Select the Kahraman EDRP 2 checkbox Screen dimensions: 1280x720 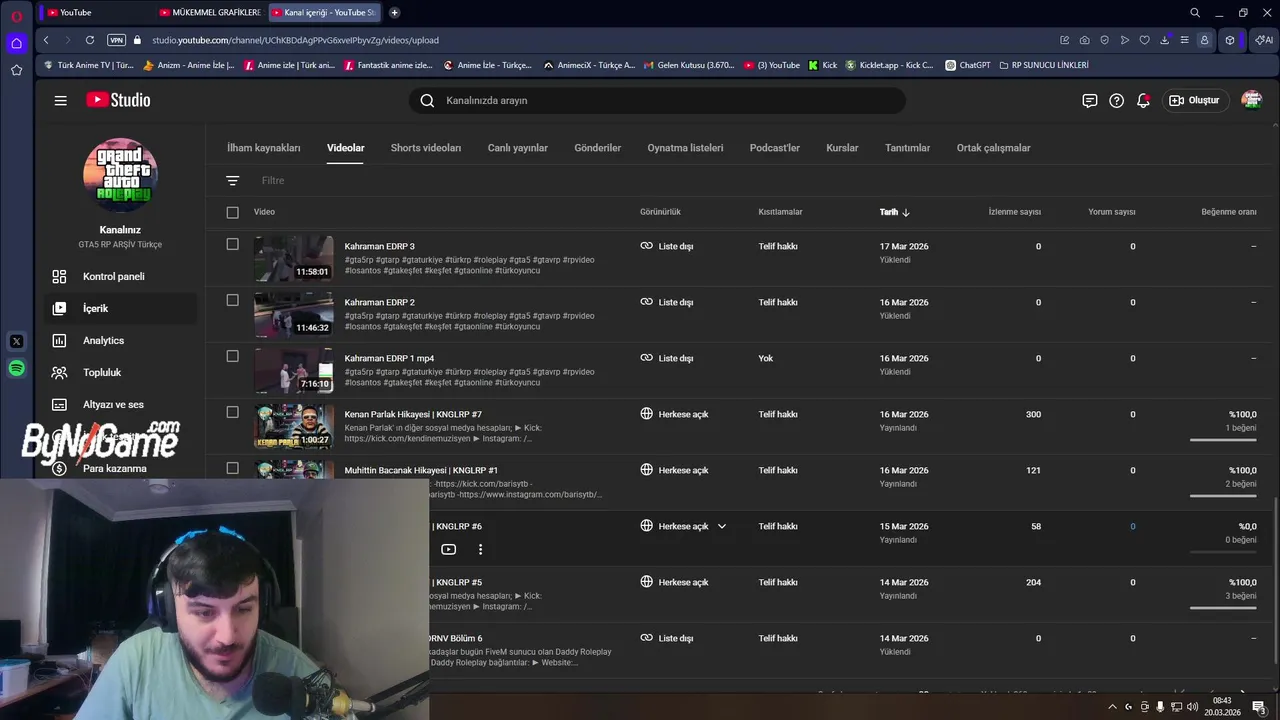233,300
